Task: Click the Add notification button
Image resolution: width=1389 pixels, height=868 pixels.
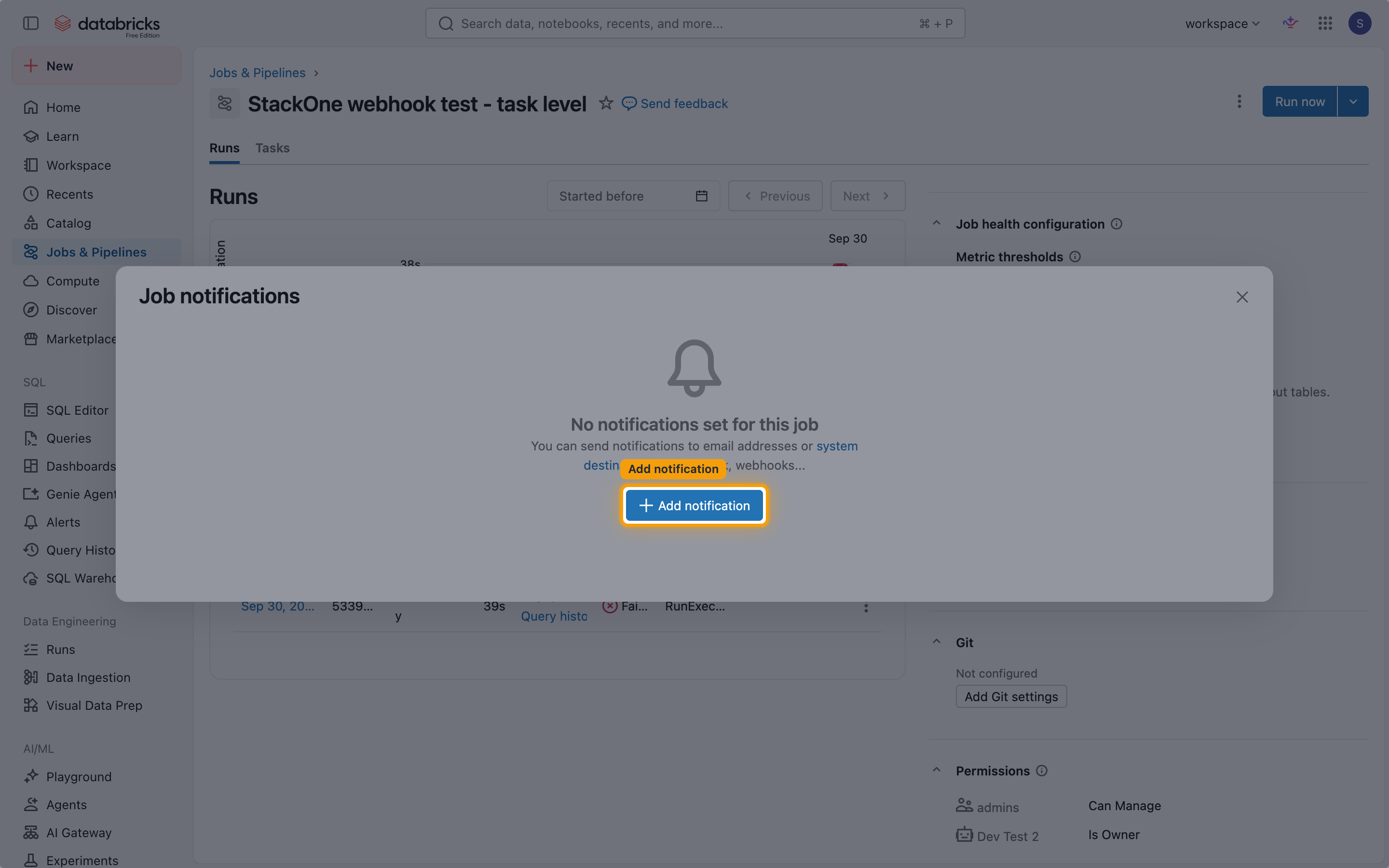Action: pos(694,505)
